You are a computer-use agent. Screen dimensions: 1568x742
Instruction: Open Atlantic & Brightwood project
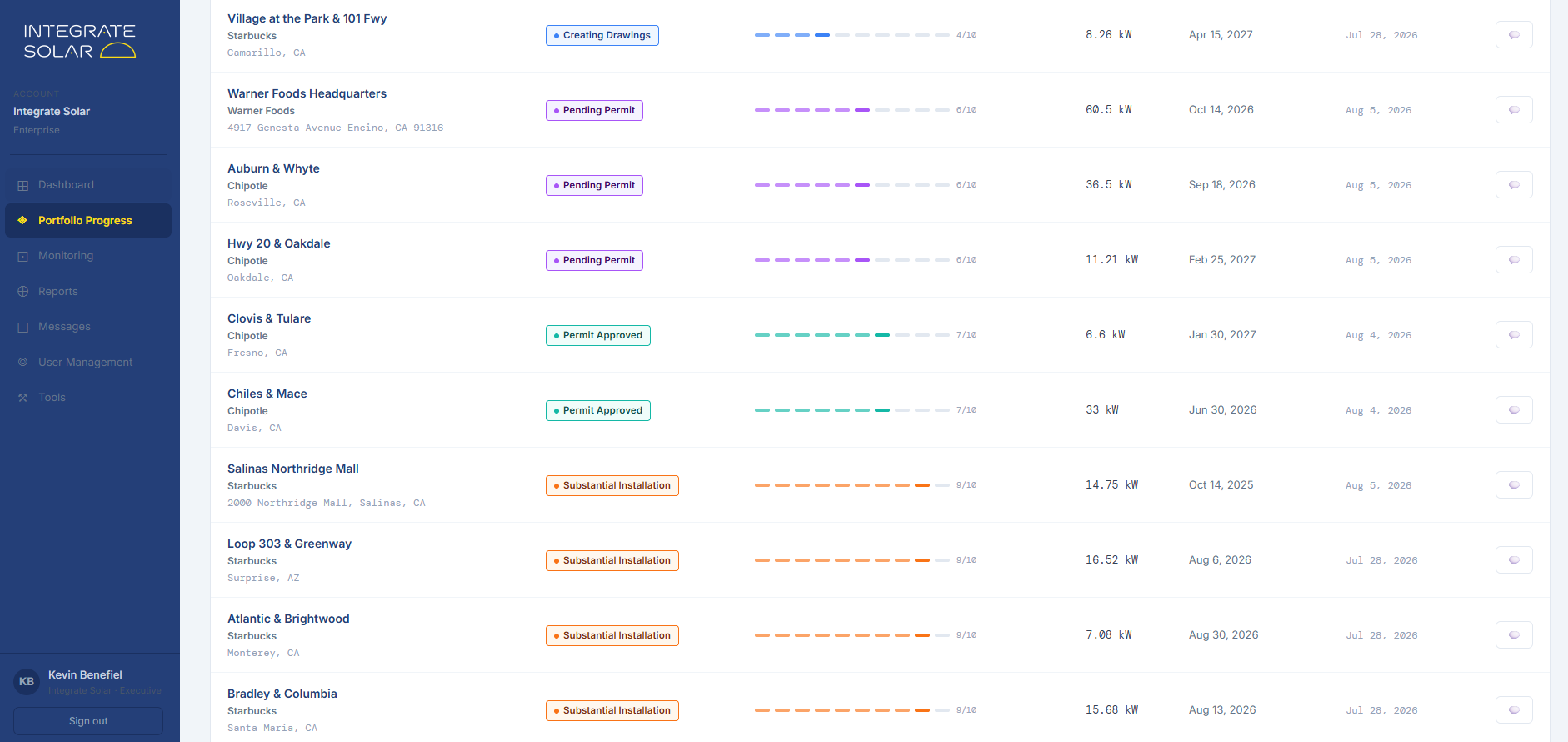tap(288, 619)
